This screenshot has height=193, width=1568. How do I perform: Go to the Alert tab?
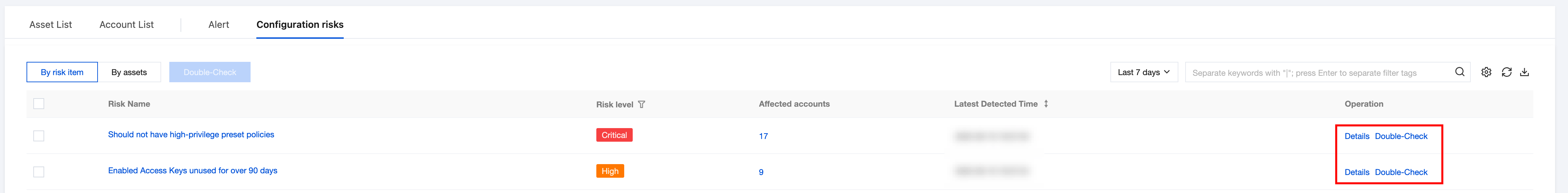[219, 24]
